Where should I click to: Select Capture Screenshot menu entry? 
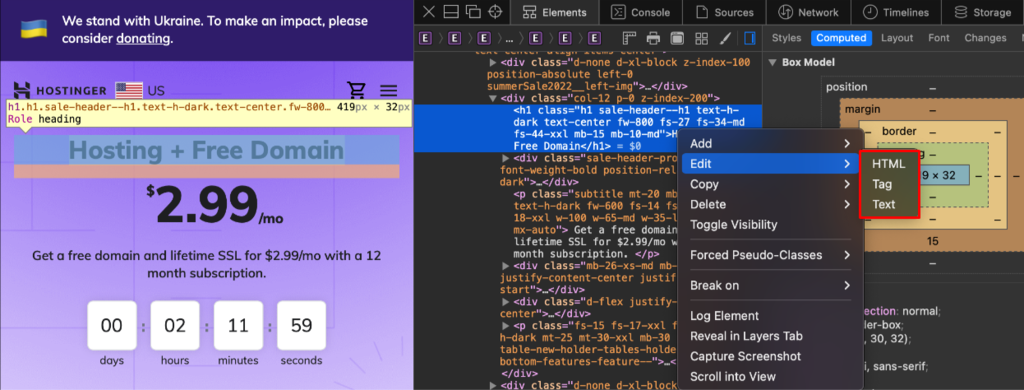745,356
